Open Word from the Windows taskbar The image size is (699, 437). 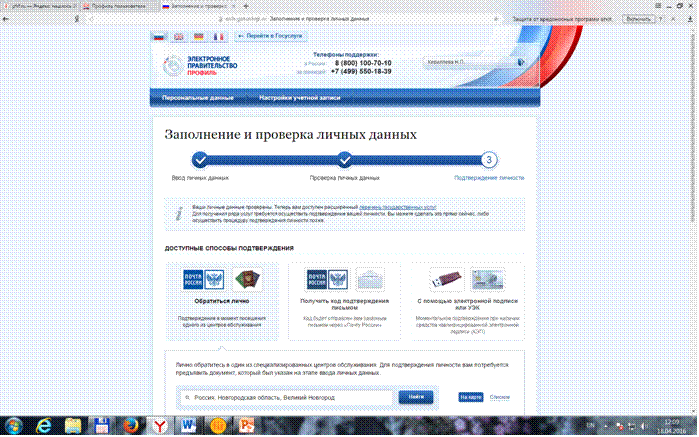(187, 426)
